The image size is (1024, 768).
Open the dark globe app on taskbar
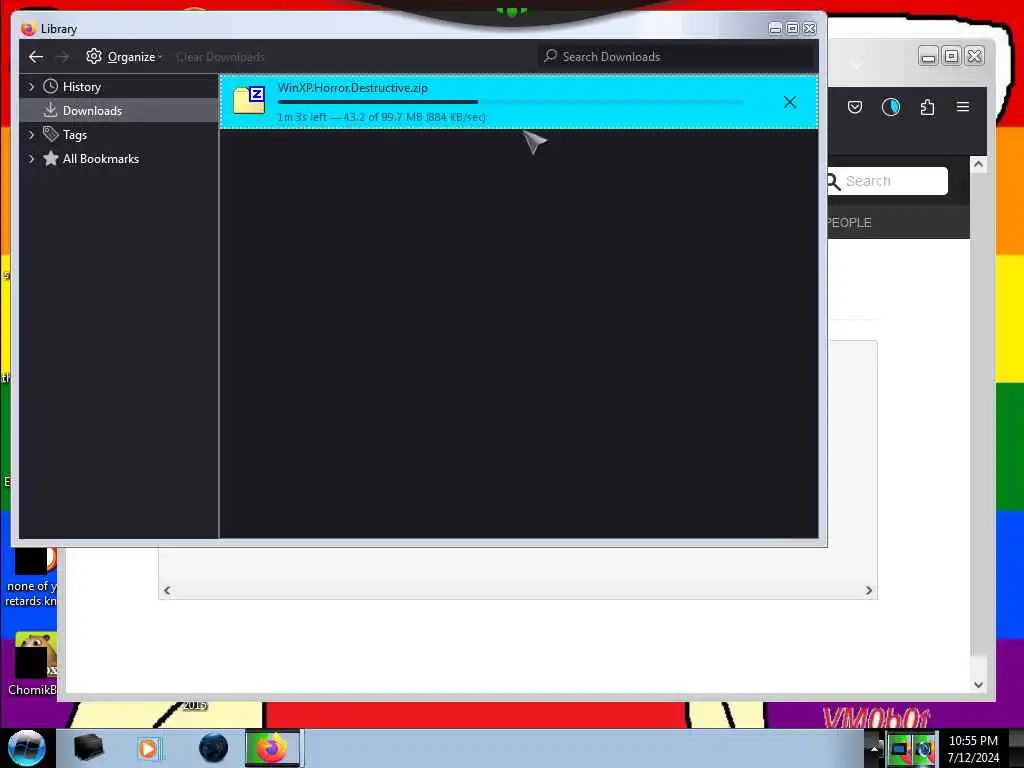pyautogui.click(x=213, y=748)
